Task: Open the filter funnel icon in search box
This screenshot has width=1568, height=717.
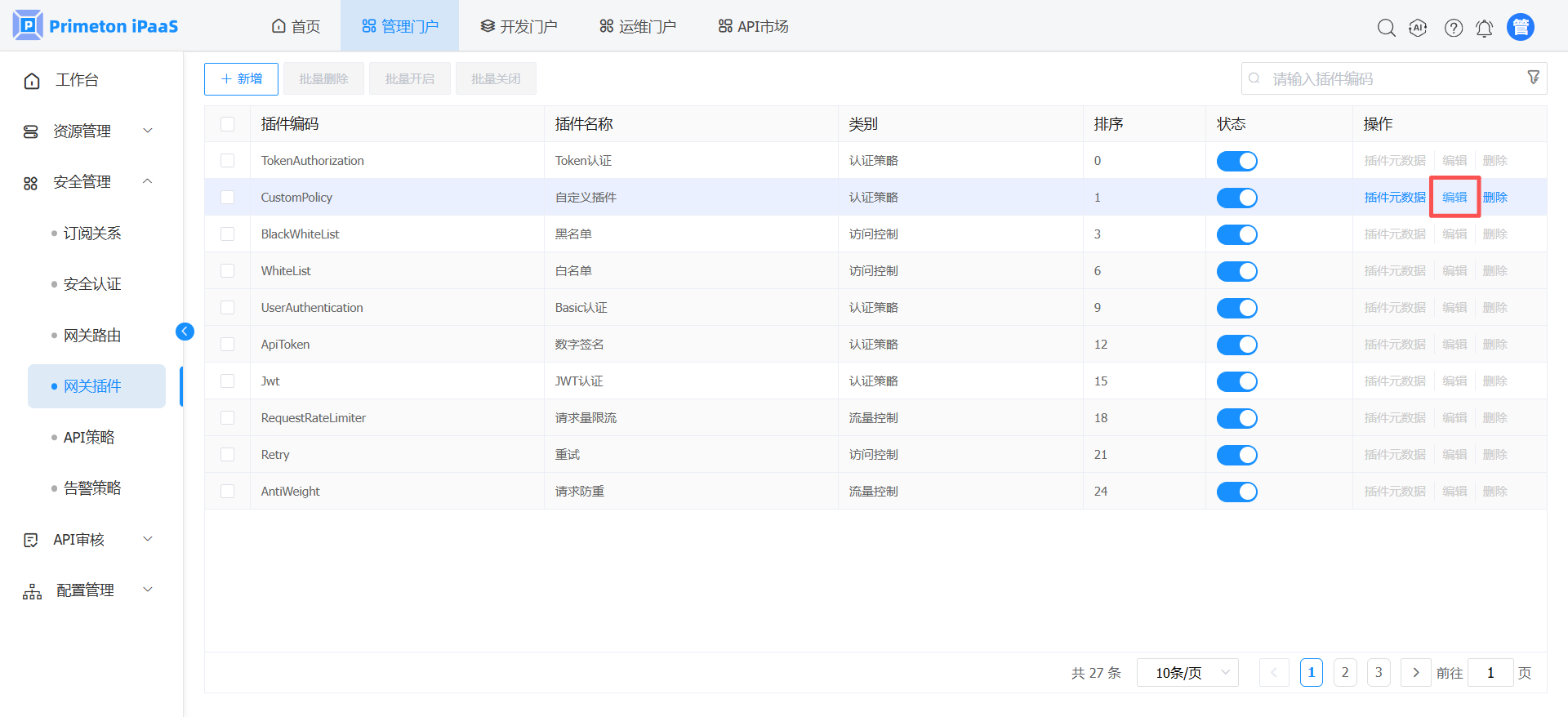Action: click(x=1534, y=77)
